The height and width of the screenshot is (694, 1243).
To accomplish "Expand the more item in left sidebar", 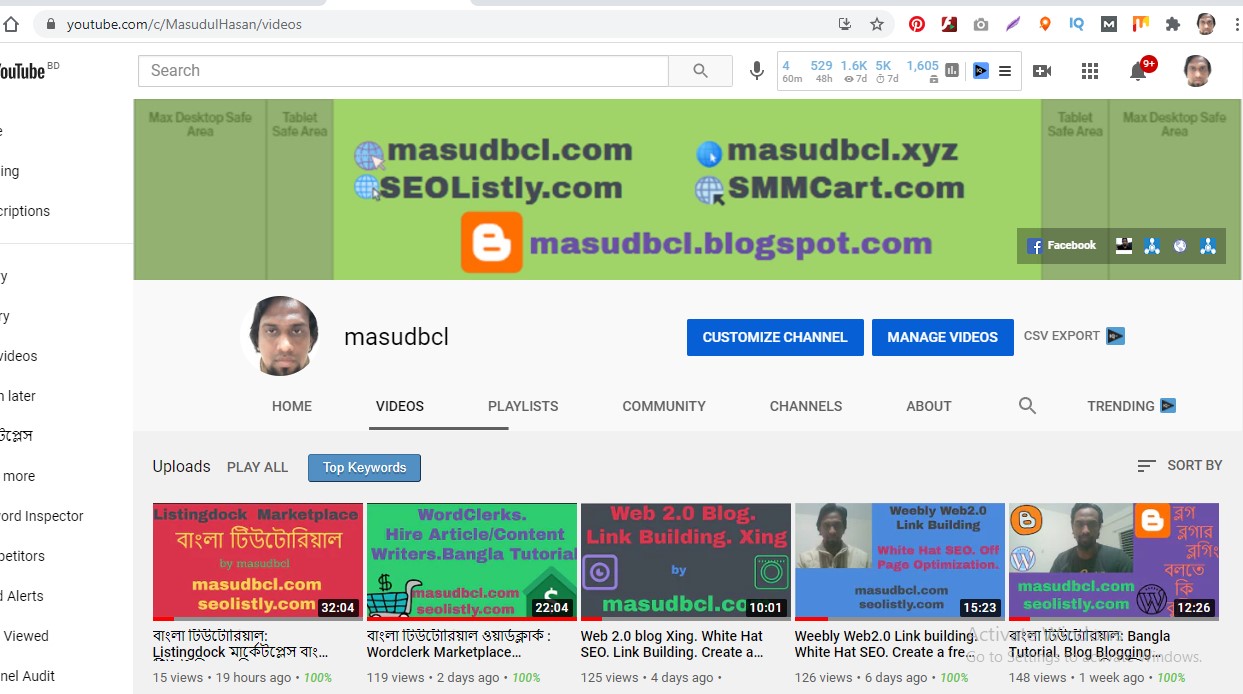I will [18, 476].
